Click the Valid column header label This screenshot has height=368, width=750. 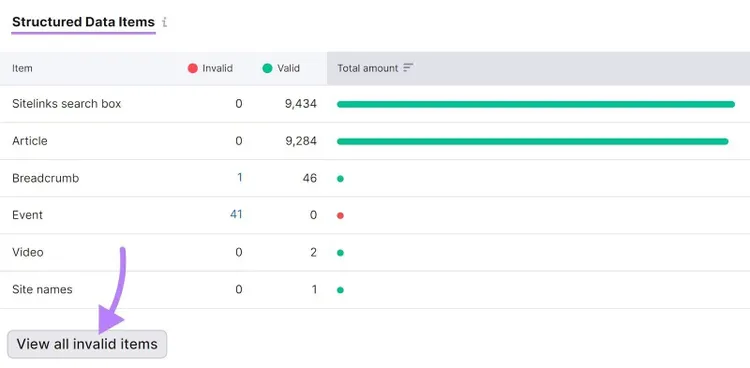click(x=288, y=68)
